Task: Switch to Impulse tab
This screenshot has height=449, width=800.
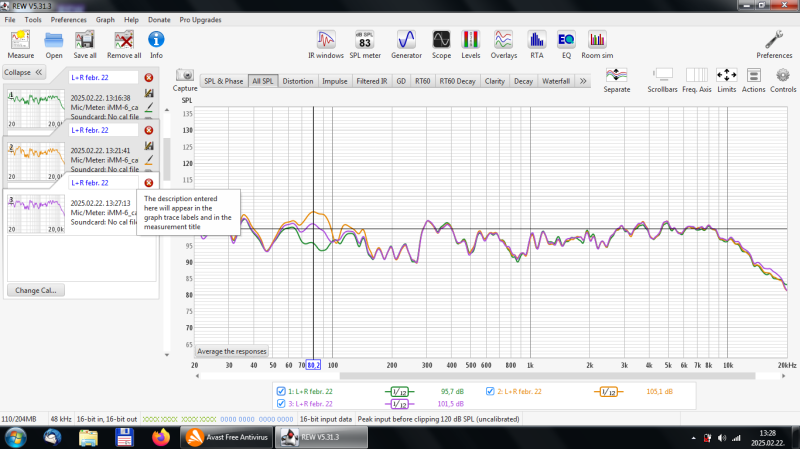Action: click(x=335, y=81)
